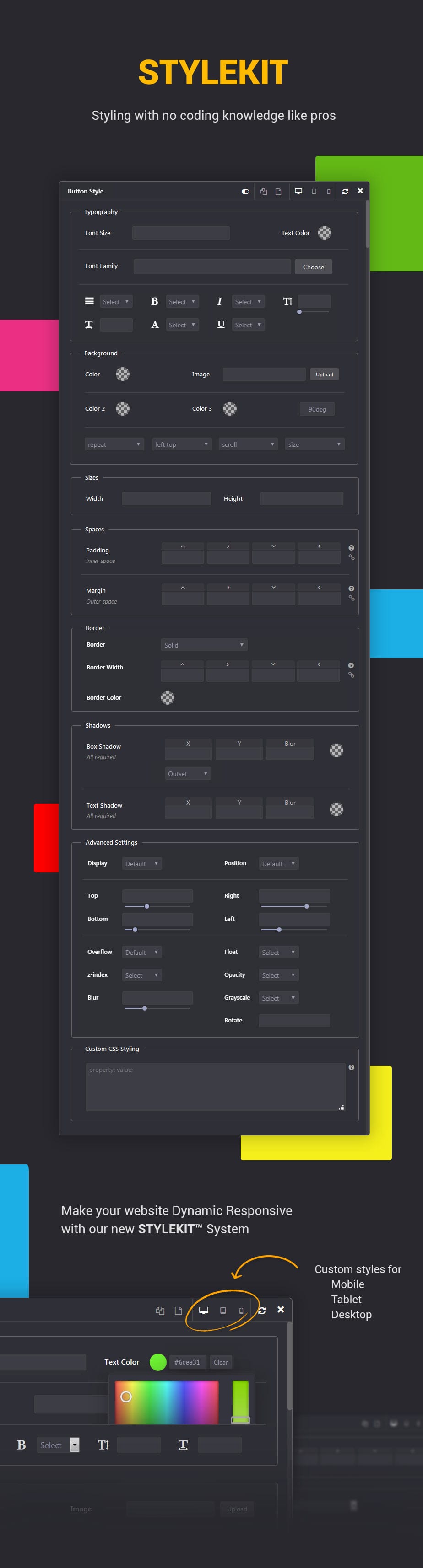Click the underline U icon in Typography
Image resolution: width=423 pixels, height=1568 pixels.
pyautogui.click(x=221, y=324)
